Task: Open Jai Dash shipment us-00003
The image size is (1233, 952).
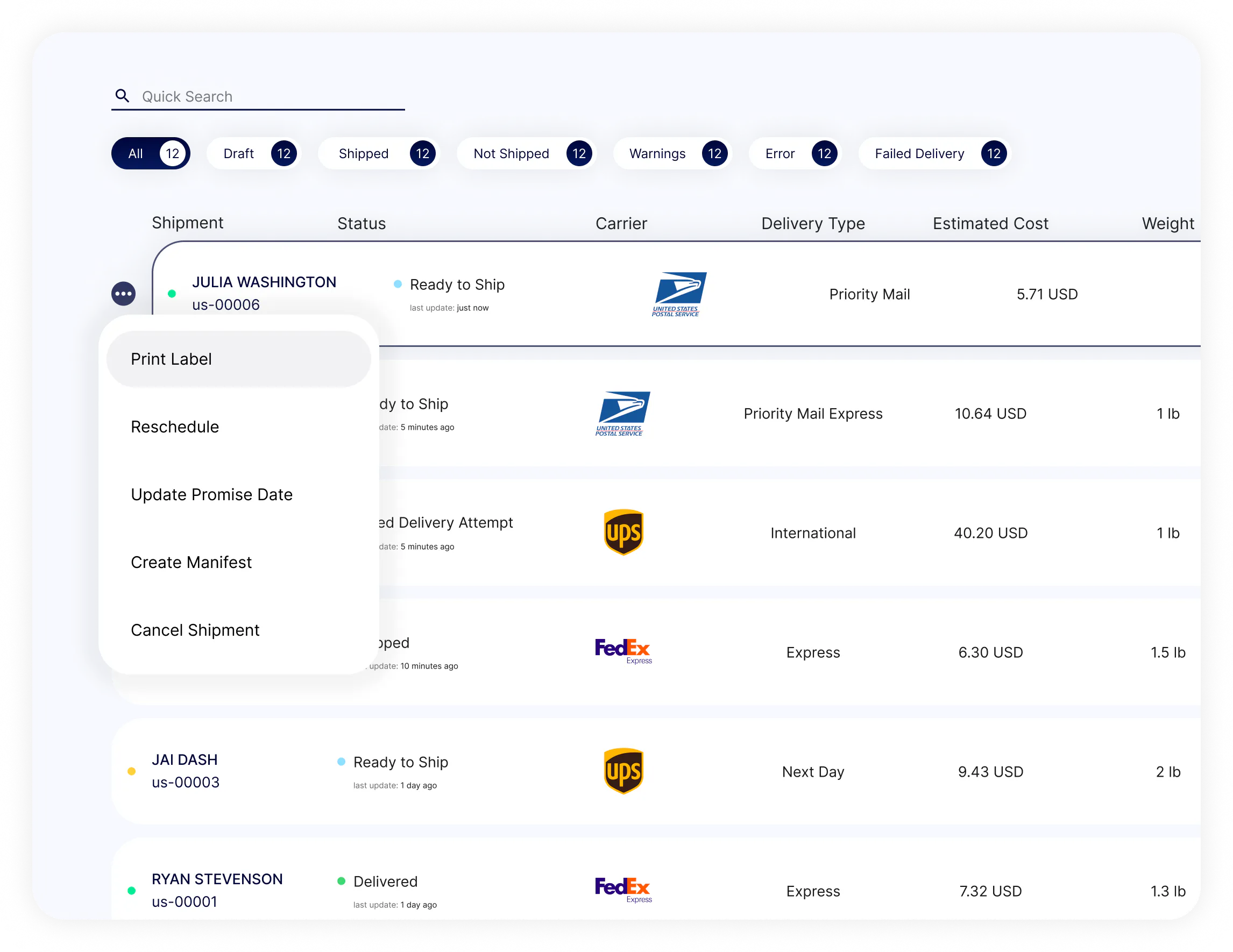Action: 185,771
